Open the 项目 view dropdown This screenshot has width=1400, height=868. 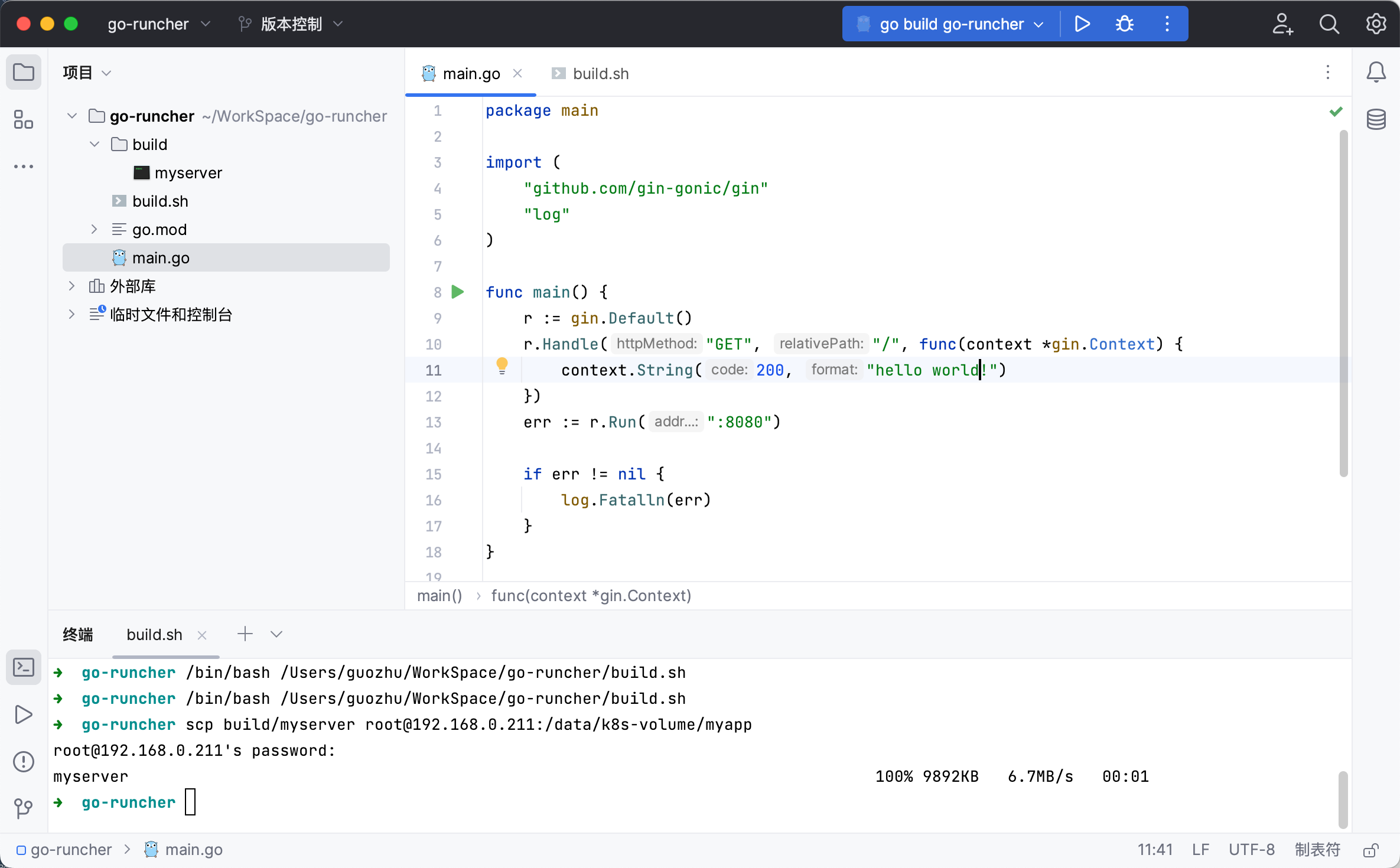(87, 73)
